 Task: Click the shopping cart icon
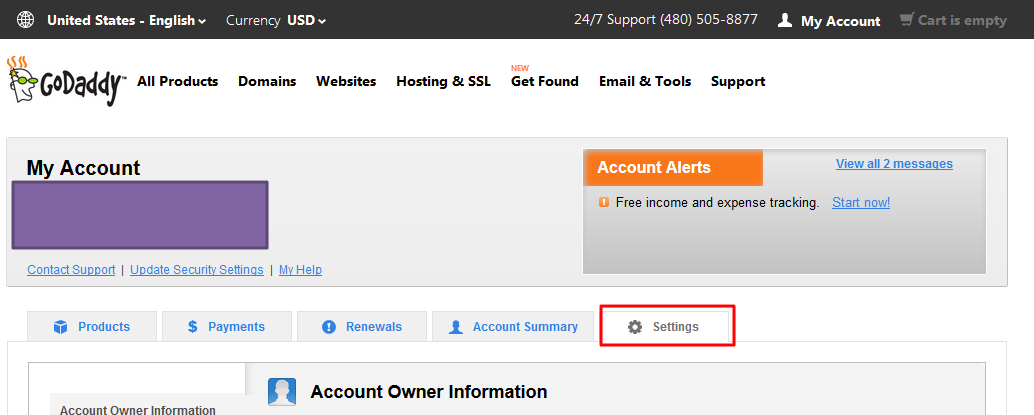click(907, 20)
